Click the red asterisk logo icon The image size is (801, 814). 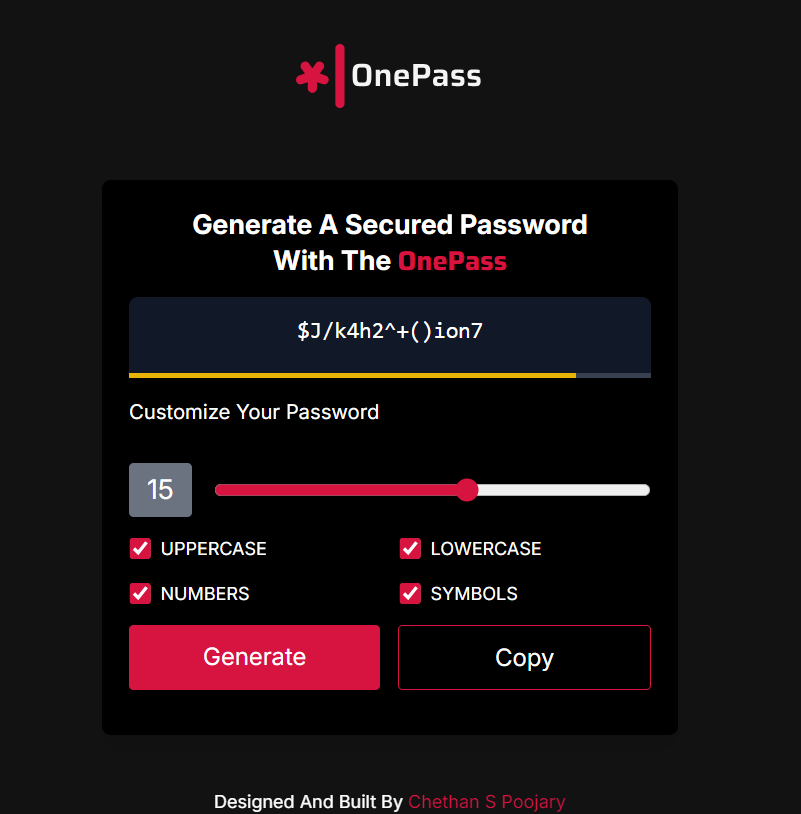coord(312,76)
